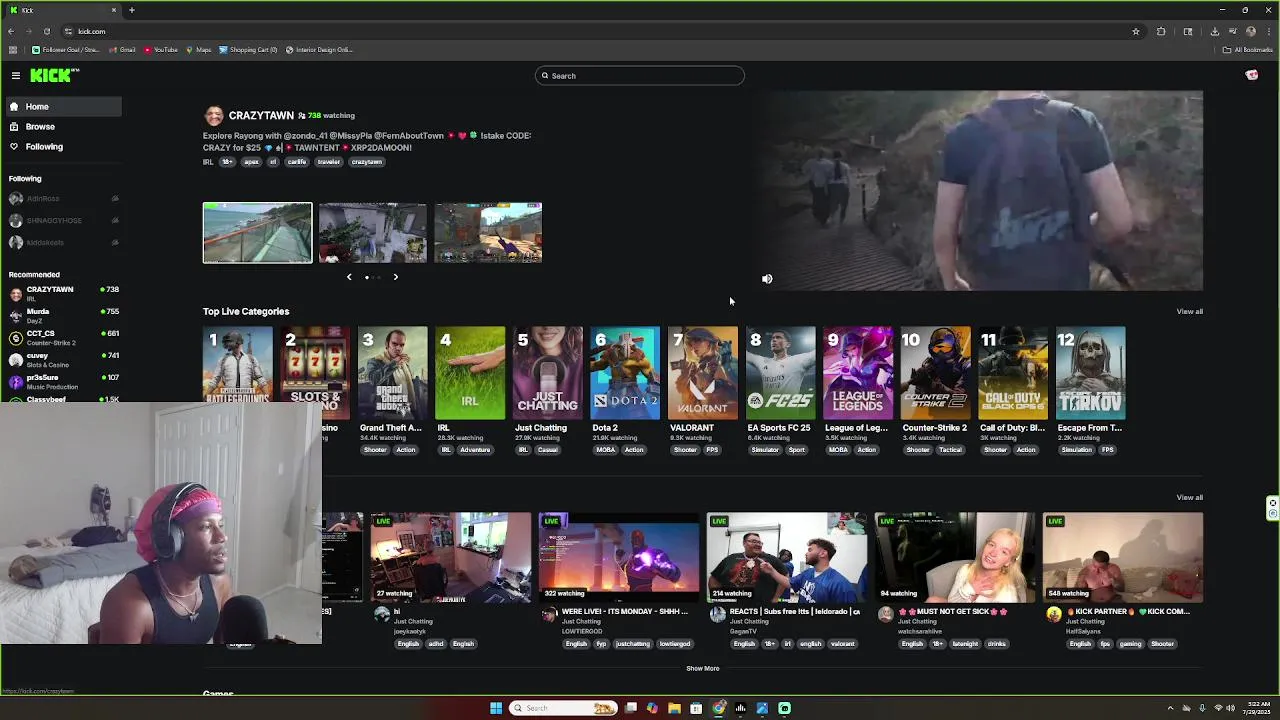Click the Kick logo
1280x720 pixels.
point(54,75)
